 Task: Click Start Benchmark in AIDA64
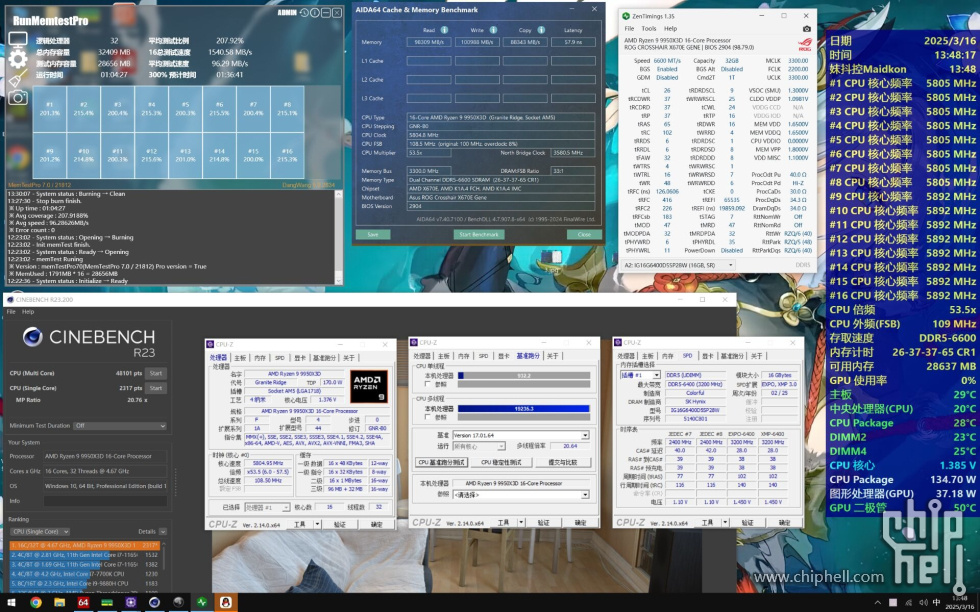tap(479, 234)
